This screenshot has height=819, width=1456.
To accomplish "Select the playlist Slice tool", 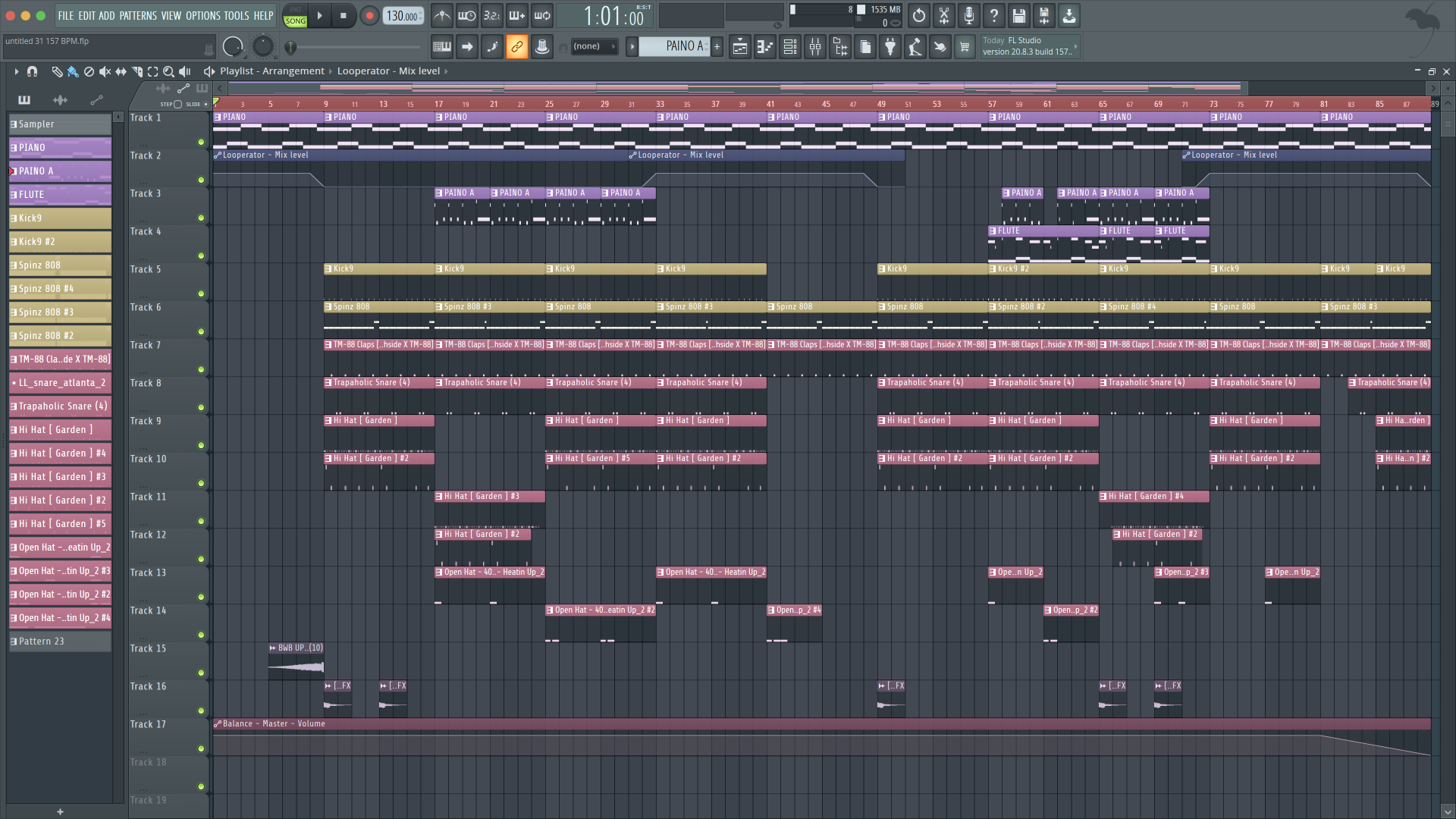I will click(137, 71).
